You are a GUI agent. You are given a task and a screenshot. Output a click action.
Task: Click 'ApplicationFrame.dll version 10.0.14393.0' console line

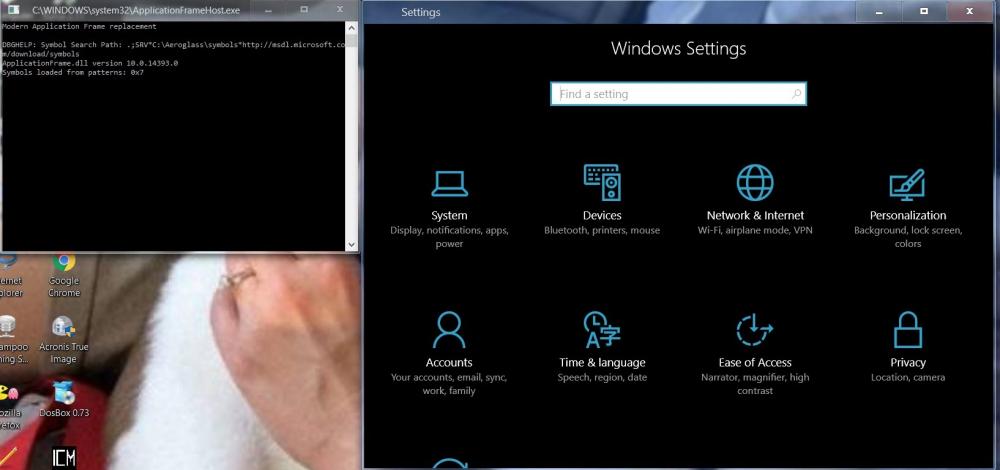90,64
